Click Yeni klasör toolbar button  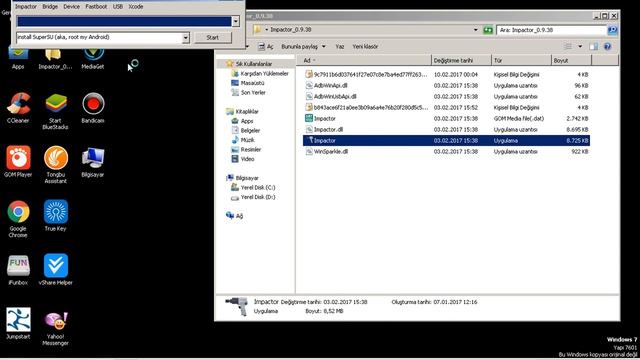(x=365, y=47)
